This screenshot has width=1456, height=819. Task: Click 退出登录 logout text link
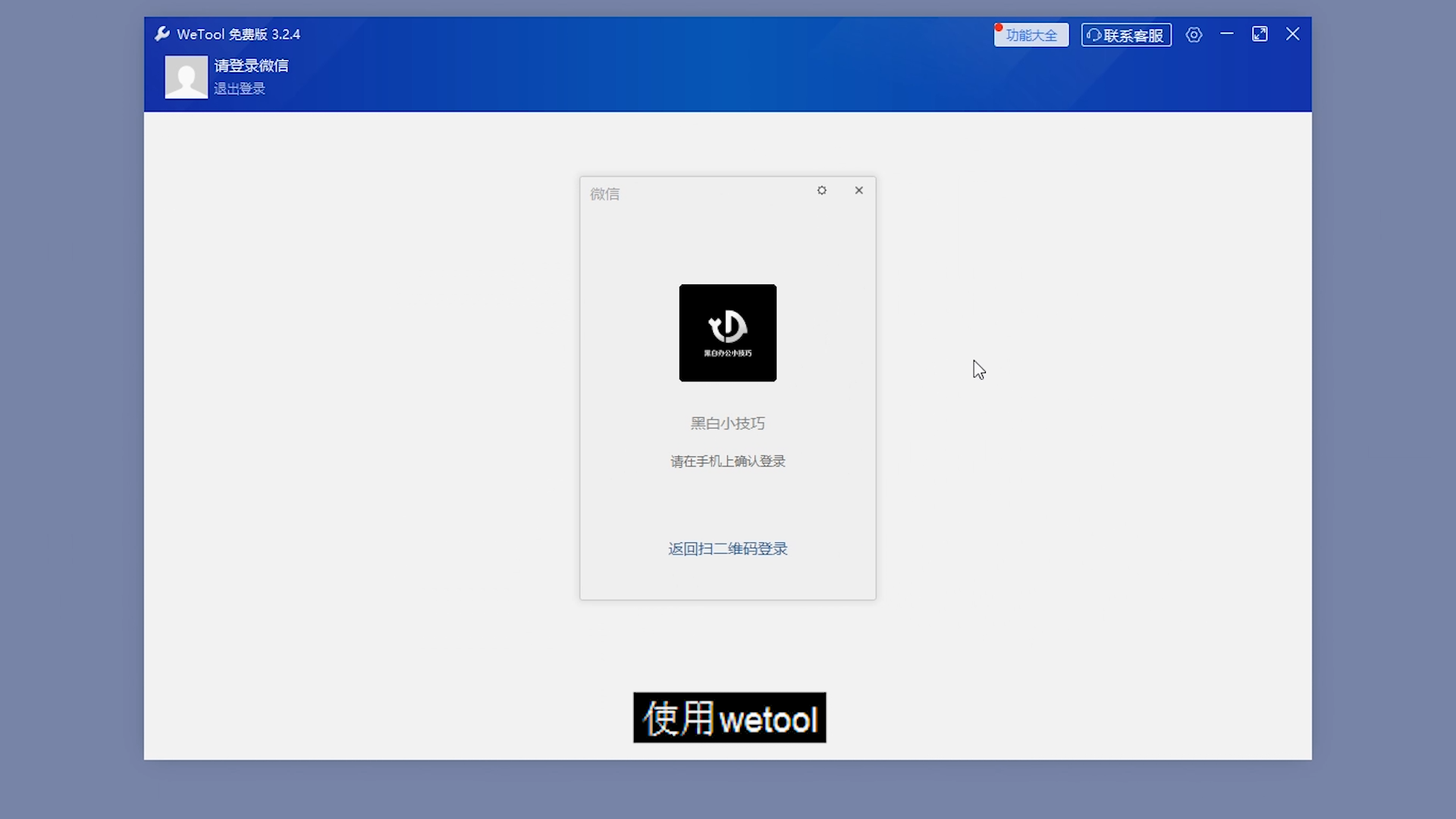[x=240, y=89]
